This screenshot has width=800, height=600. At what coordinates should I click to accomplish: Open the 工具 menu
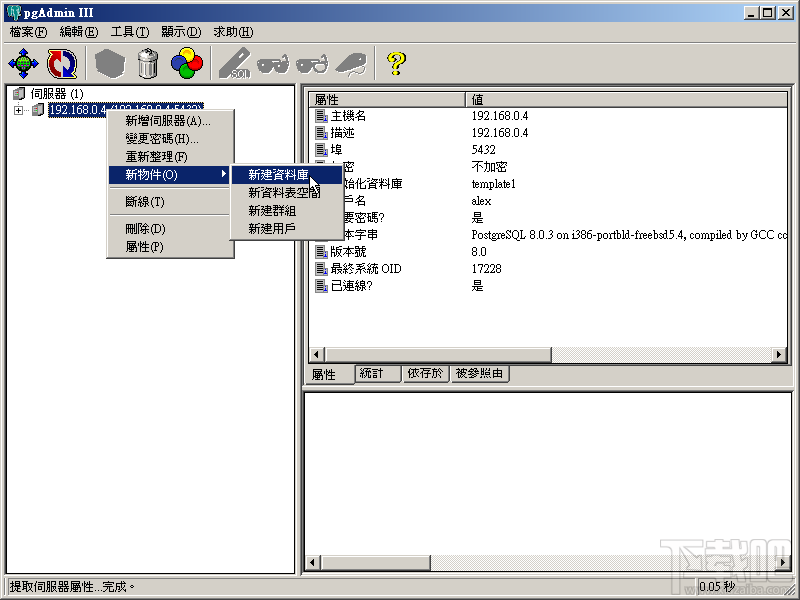pos(126,31)
